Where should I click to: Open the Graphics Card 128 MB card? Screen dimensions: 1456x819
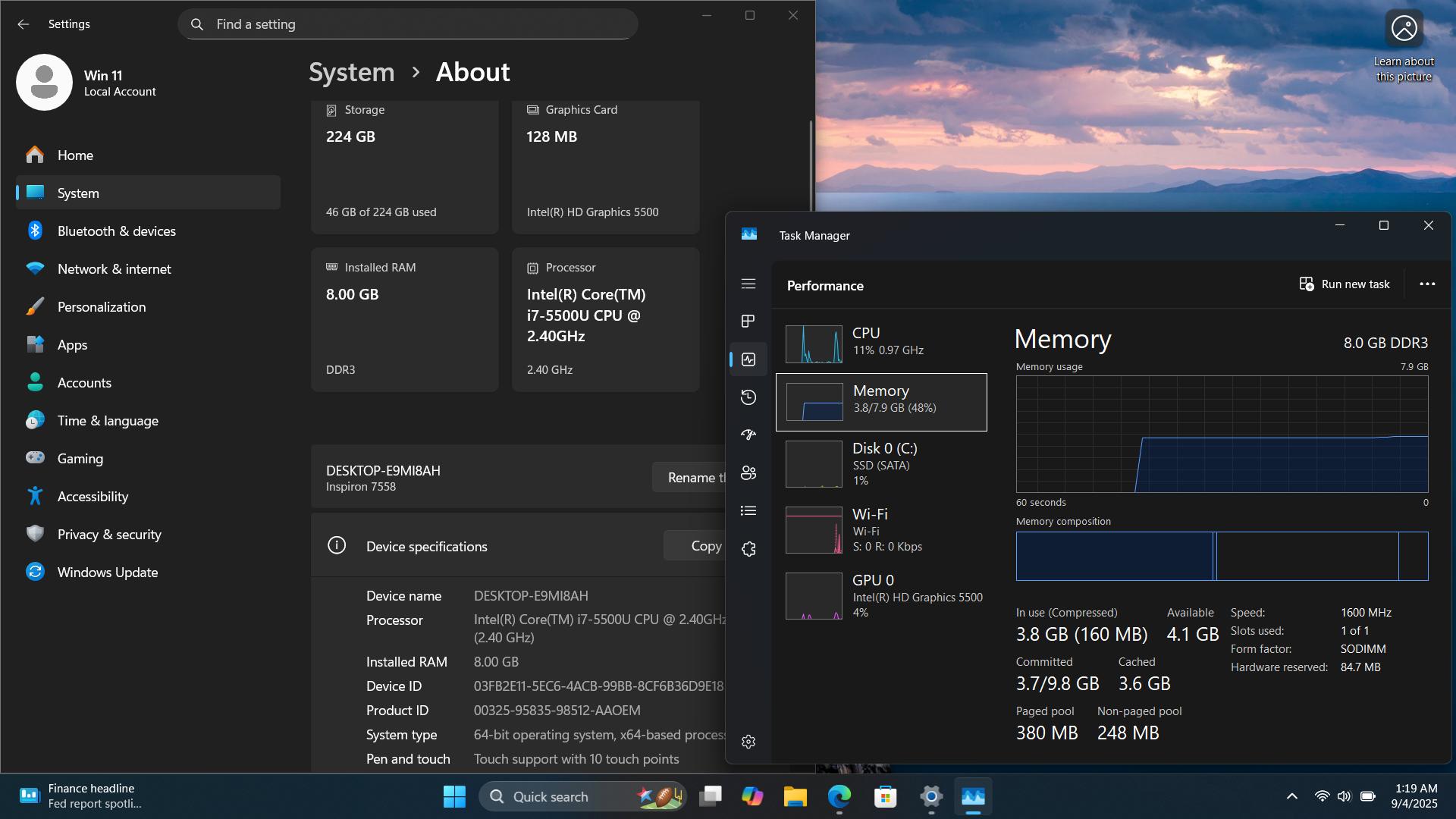tap(605, 167)
